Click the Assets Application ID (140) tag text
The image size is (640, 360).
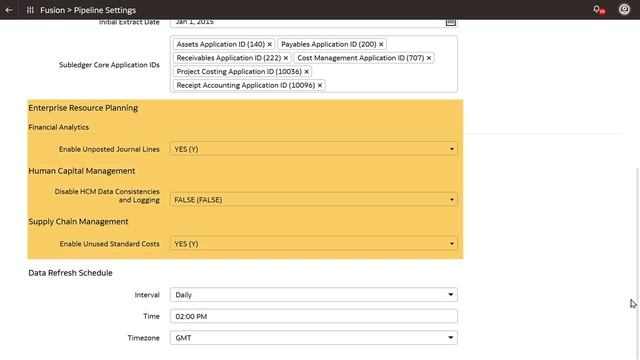coord(220,44)
